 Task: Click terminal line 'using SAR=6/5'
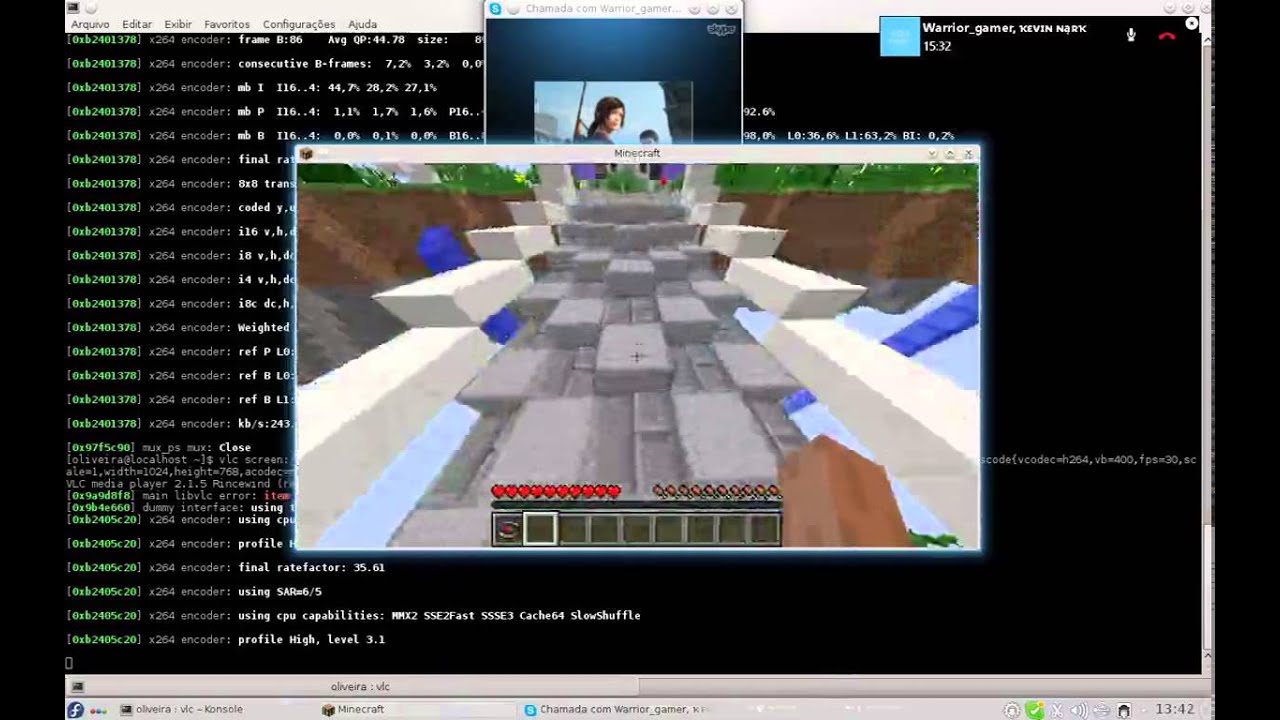tap(279, 591)
